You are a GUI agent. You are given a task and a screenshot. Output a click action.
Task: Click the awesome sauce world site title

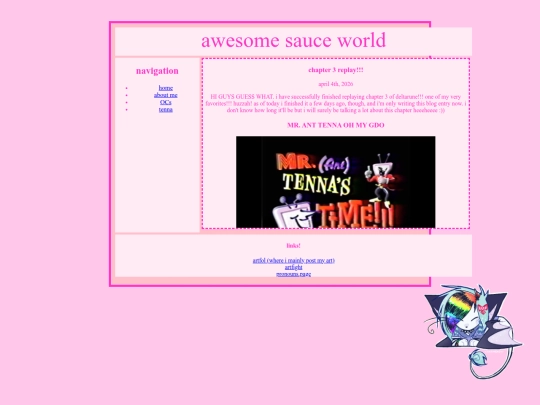click(293, 40)
